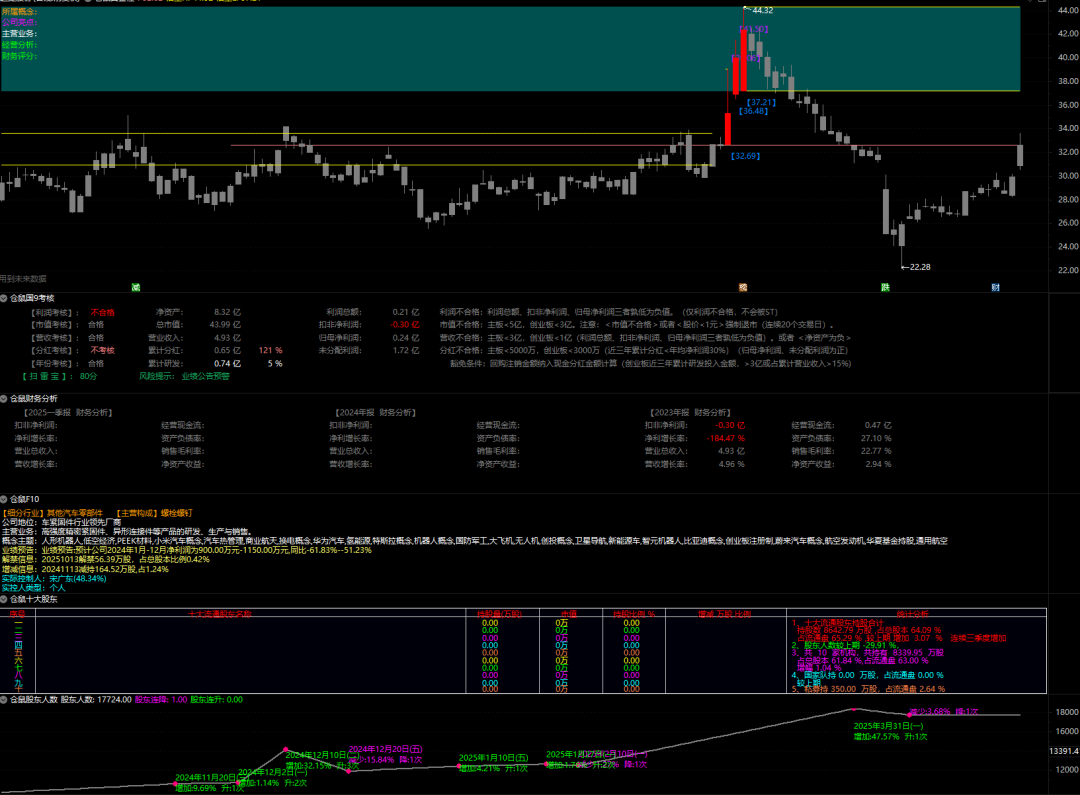The image size is (1080, 795).
Task: Click the 财务评分 label
Action: (x=19, y=56)
